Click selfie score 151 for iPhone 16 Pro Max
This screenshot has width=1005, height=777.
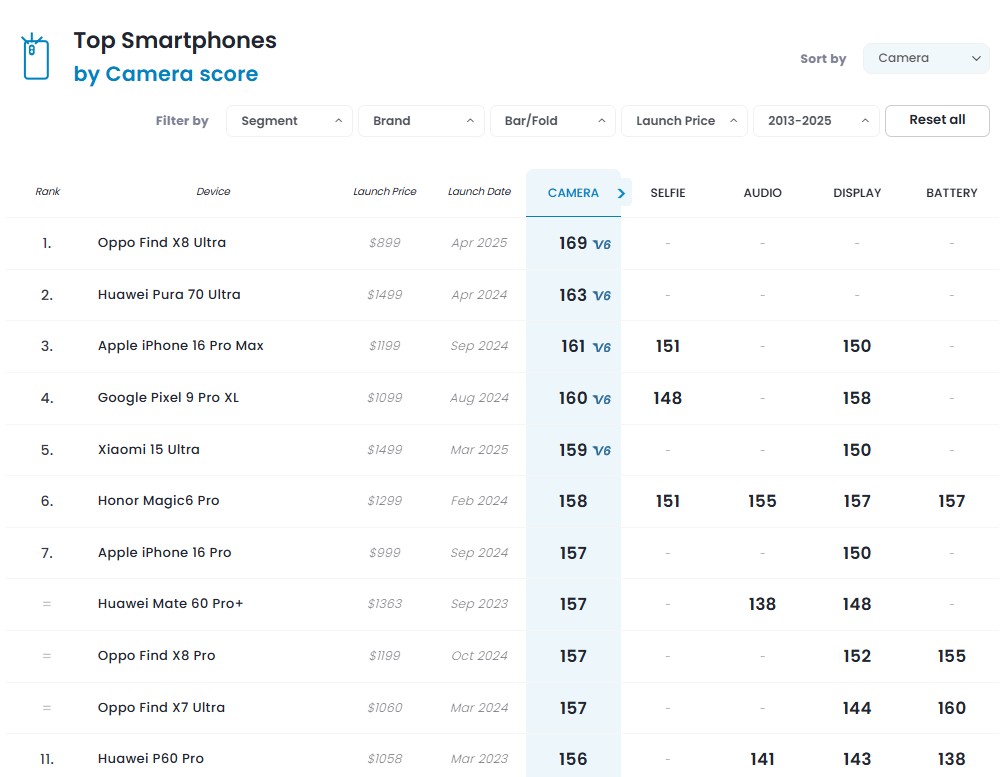point(667,347)
